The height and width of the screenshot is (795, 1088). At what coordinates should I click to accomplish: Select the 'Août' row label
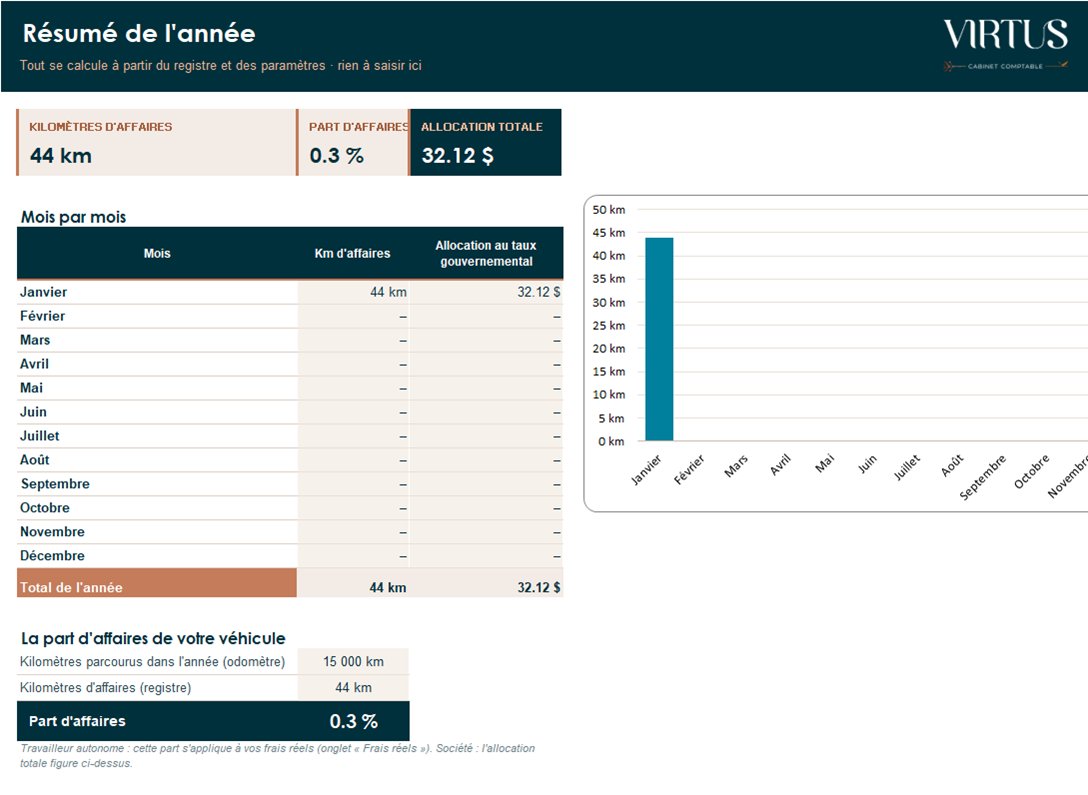click(35, 459)
